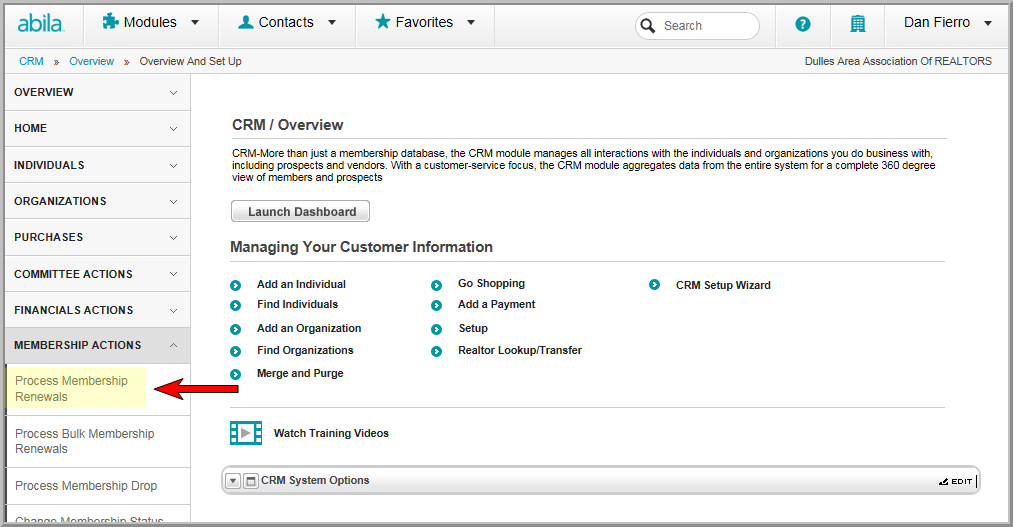Image resolution: width=1013 pixels, height=527 pixels.
Task: Select Process Membership Drop
Action: click(86, 486)
